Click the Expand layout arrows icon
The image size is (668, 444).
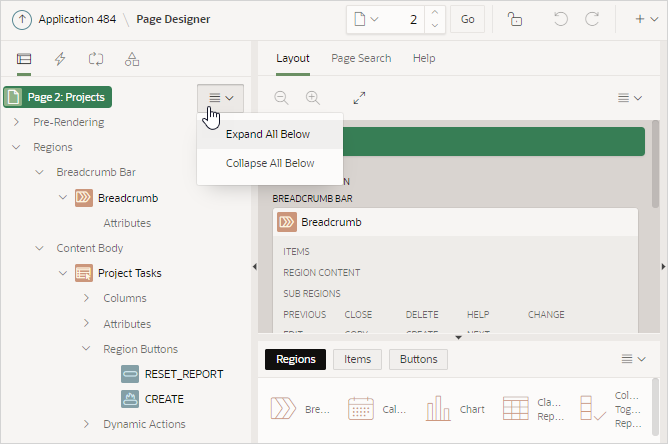[x=360, y=98]
